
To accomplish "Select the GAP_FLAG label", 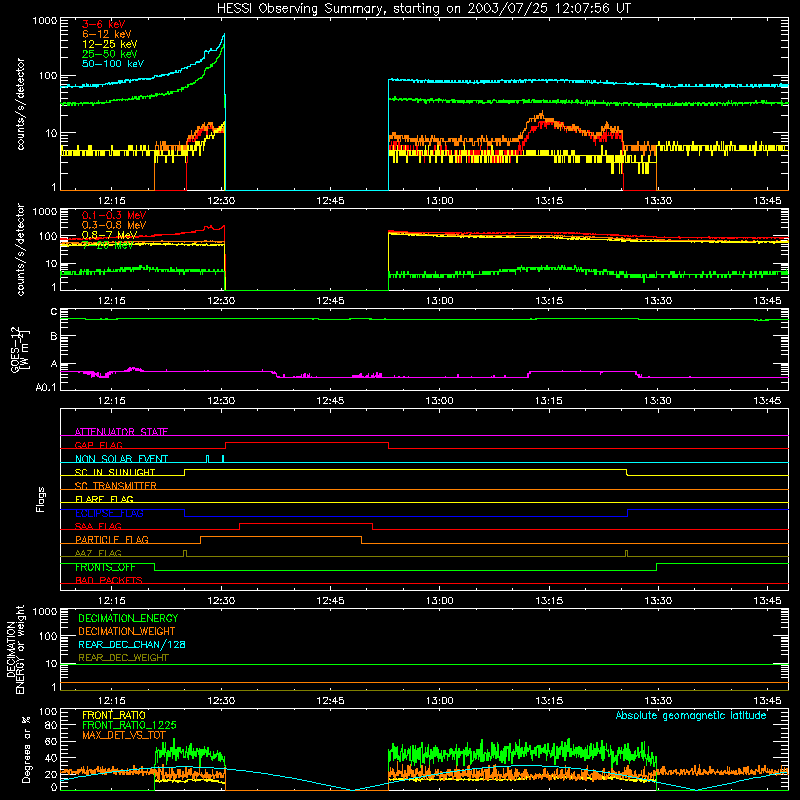I will coord(98,445).
